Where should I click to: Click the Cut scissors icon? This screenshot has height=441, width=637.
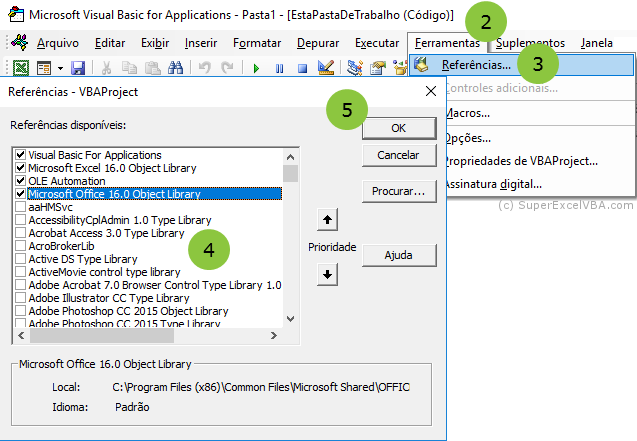coord(106,68)
